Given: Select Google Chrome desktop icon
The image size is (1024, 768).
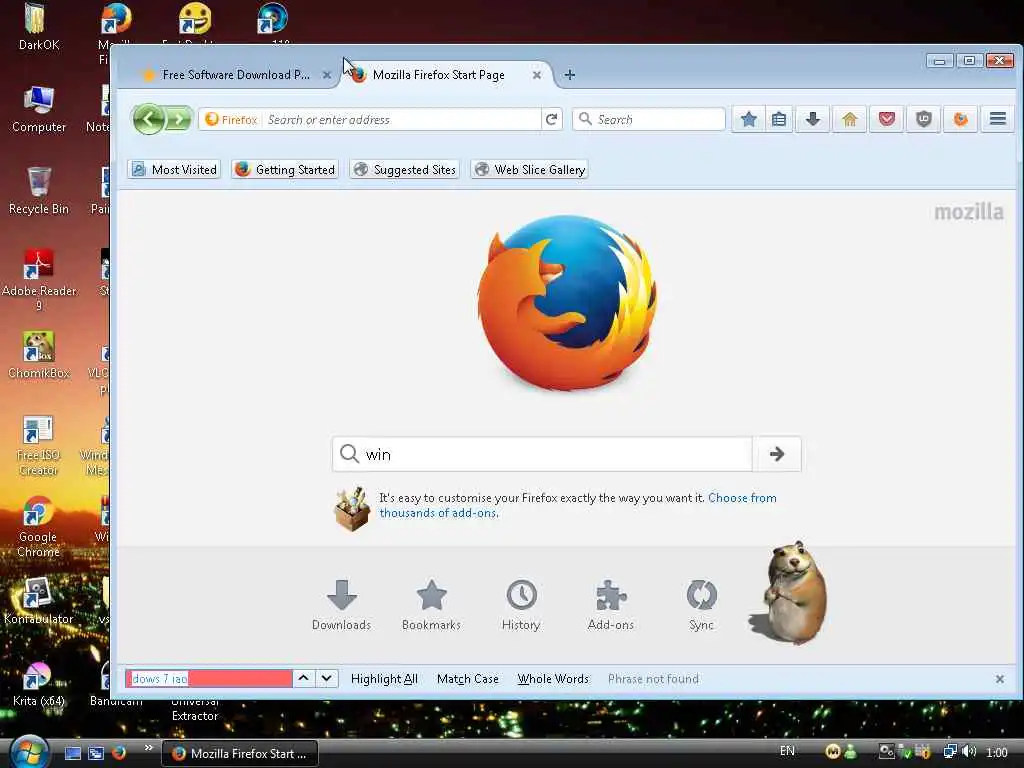Looking at the screenshot, I should click(x=38, y=528).
